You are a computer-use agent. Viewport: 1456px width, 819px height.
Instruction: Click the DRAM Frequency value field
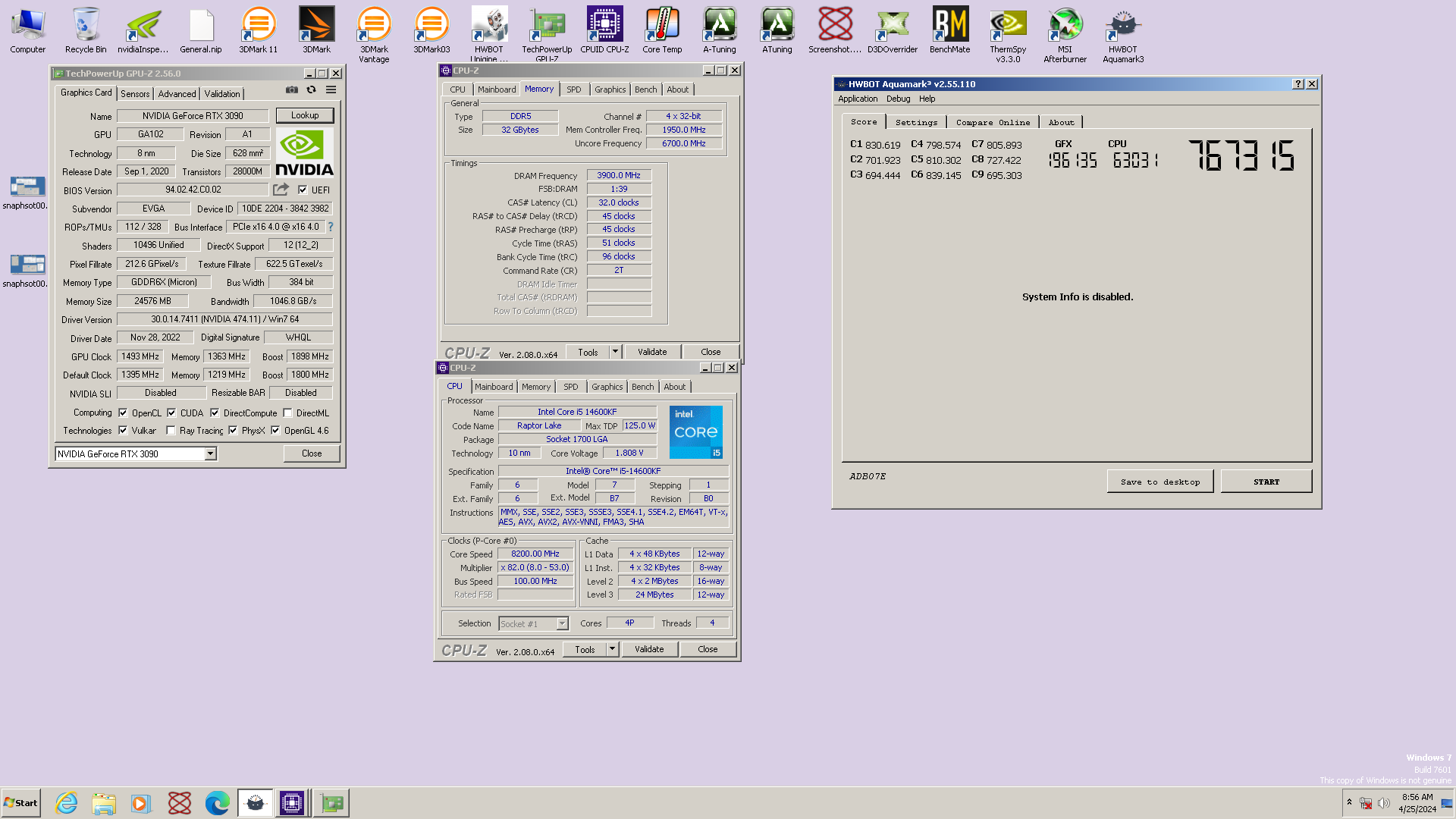619,175
